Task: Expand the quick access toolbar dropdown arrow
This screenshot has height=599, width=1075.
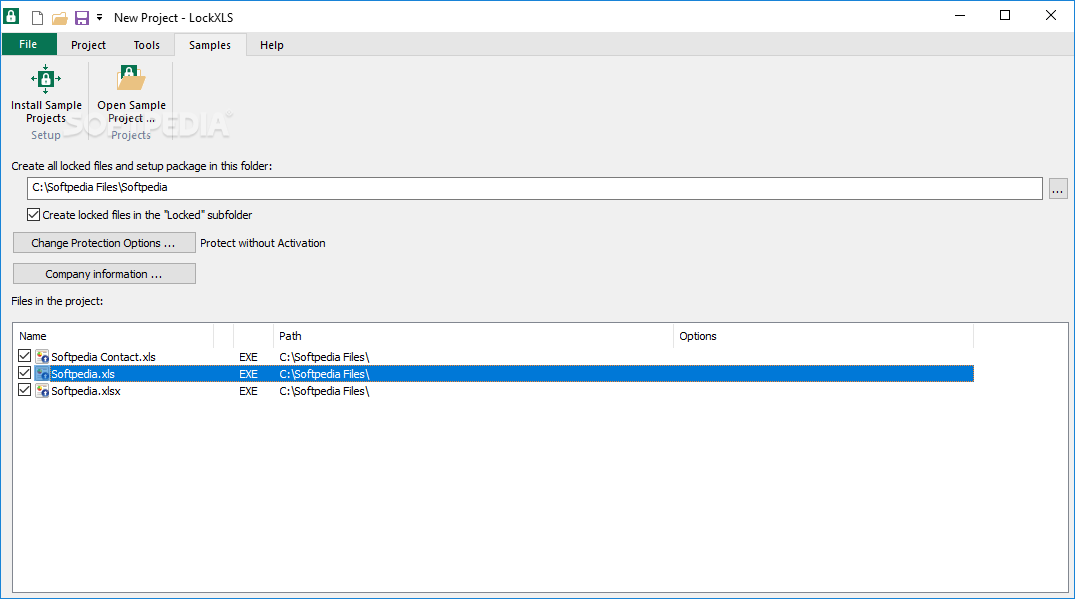Action: (99, 17)
